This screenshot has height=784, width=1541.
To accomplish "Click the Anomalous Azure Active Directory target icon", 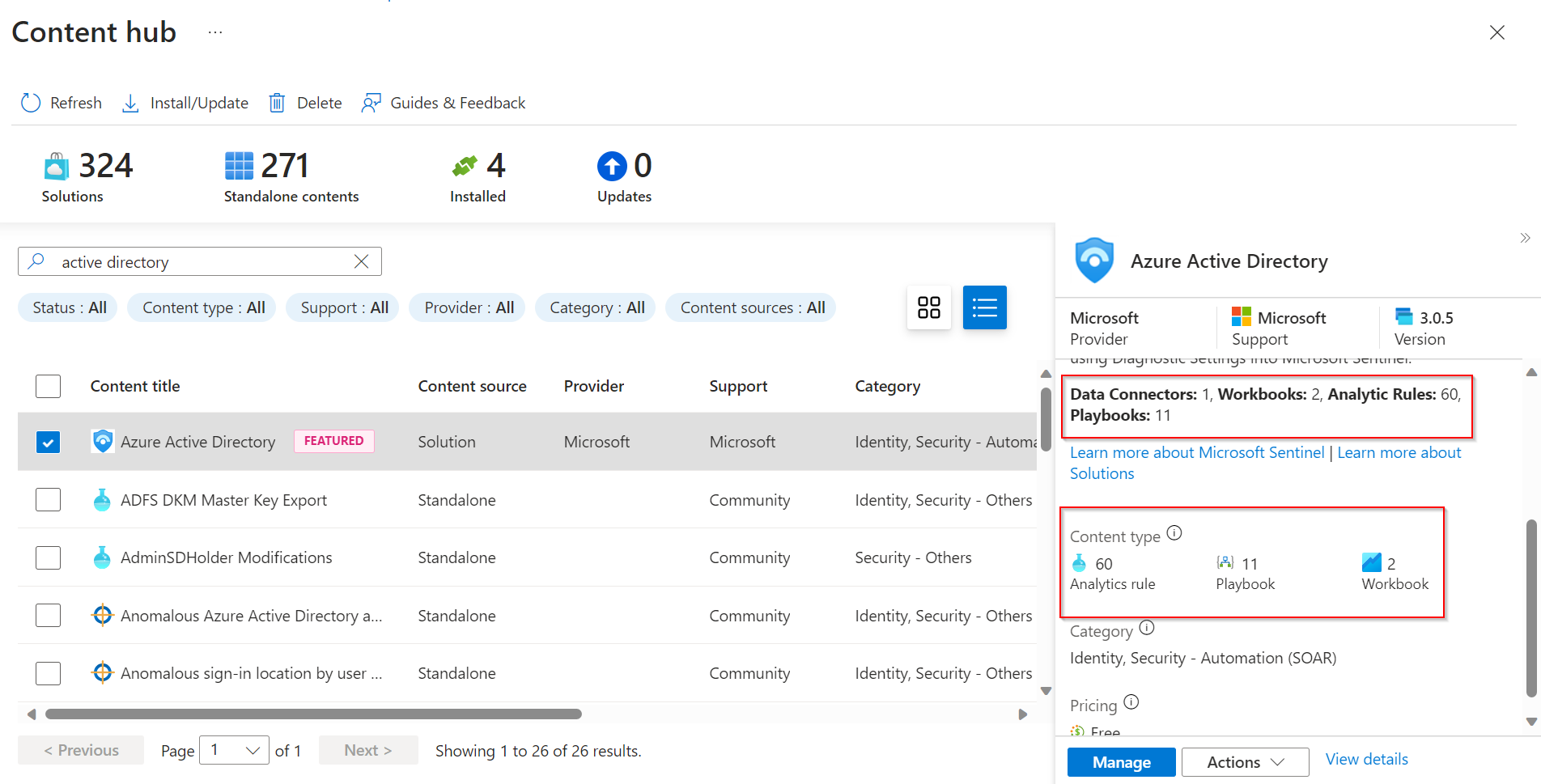I will click(102, 615).
